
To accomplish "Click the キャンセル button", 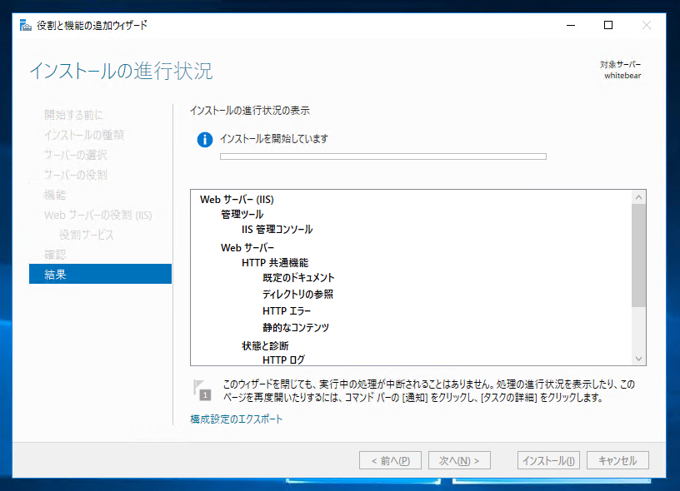I will click(x=618, y=460).
